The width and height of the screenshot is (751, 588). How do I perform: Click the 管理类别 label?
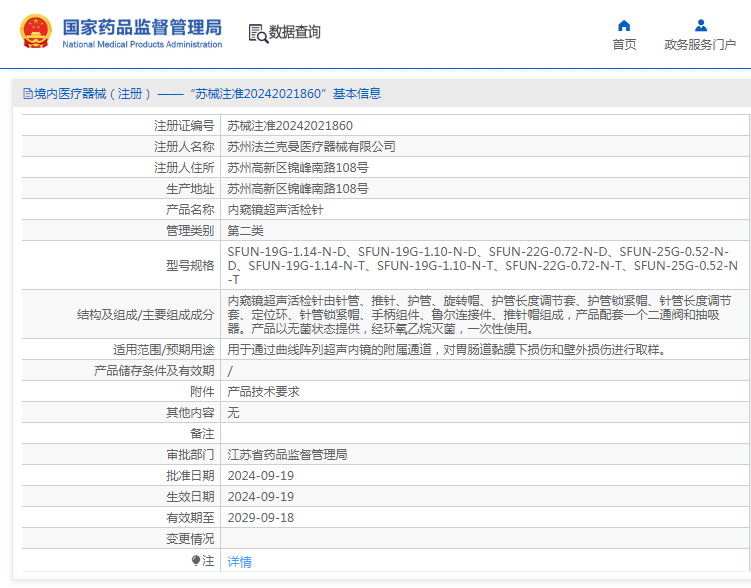tap(190, 231)
